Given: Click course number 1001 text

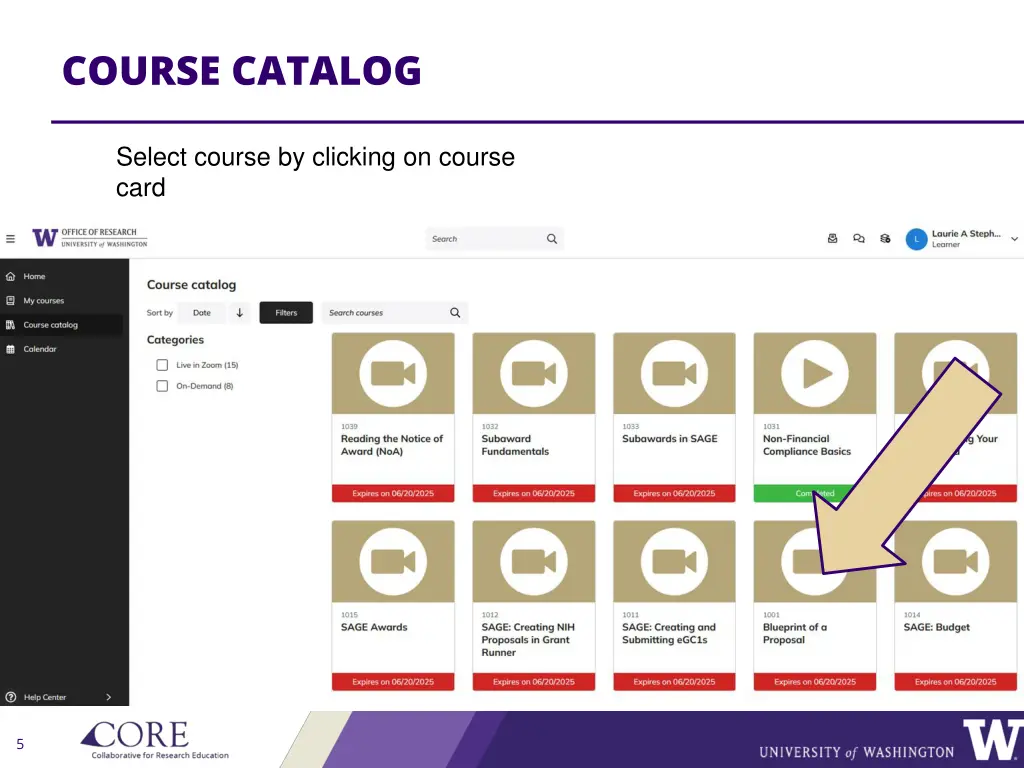Looking at the screenshot, I should coord(771,615).
